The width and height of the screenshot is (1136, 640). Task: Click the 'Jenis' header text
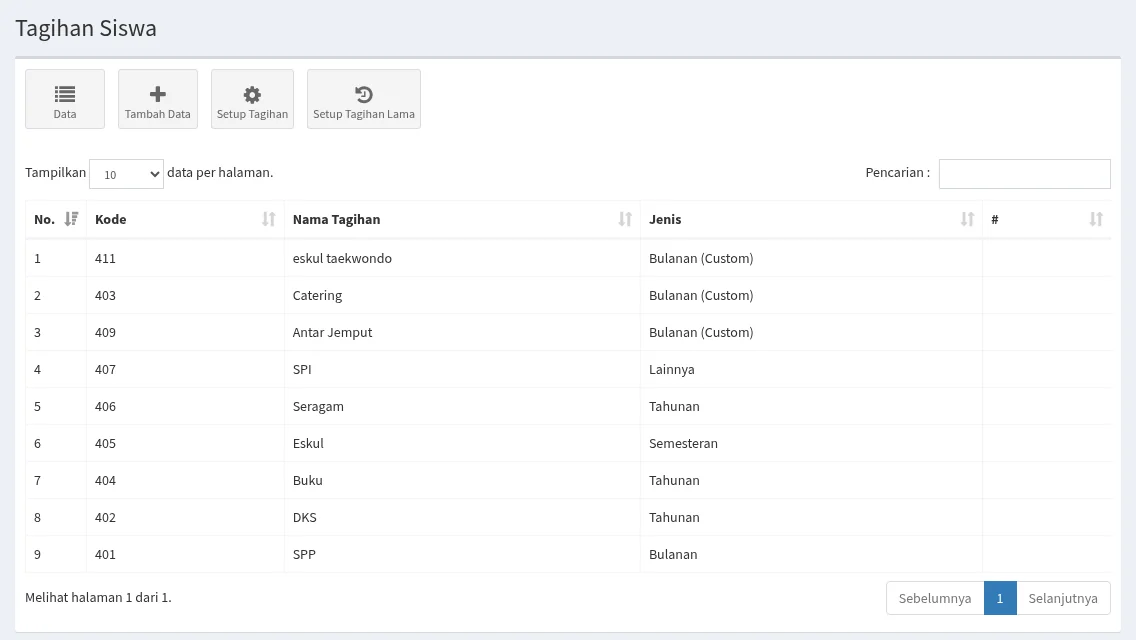pos(665,219)
